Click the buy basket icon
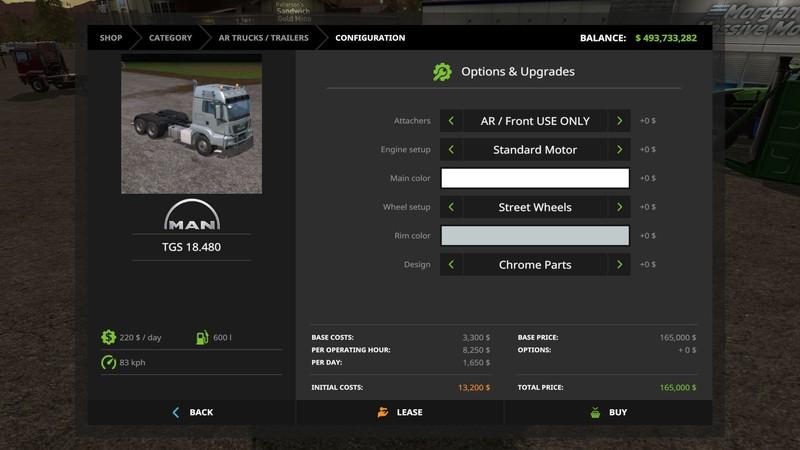 point(594,412)
